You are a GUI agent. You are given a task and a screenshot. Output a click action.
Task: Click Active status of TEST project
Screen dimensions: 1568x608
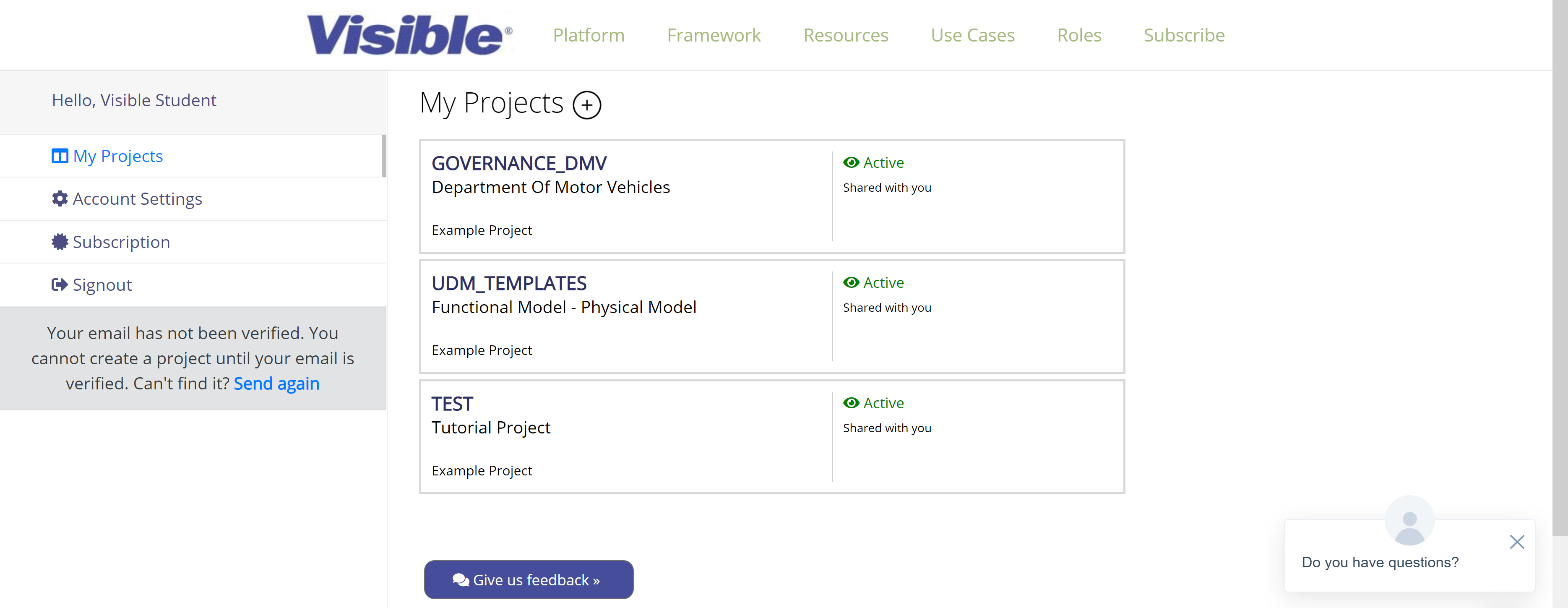(883, 403)
